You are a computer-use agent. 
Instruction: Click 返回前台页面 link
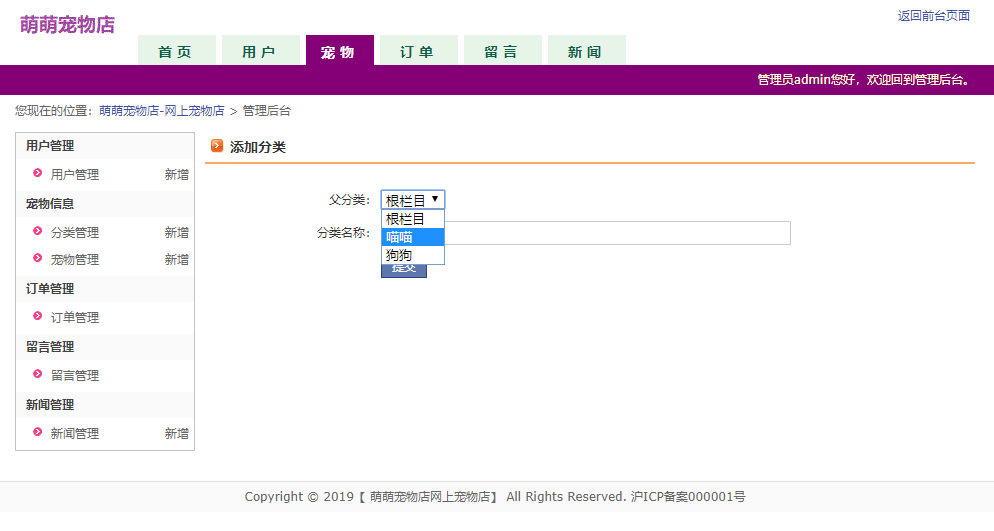[933, 16]
